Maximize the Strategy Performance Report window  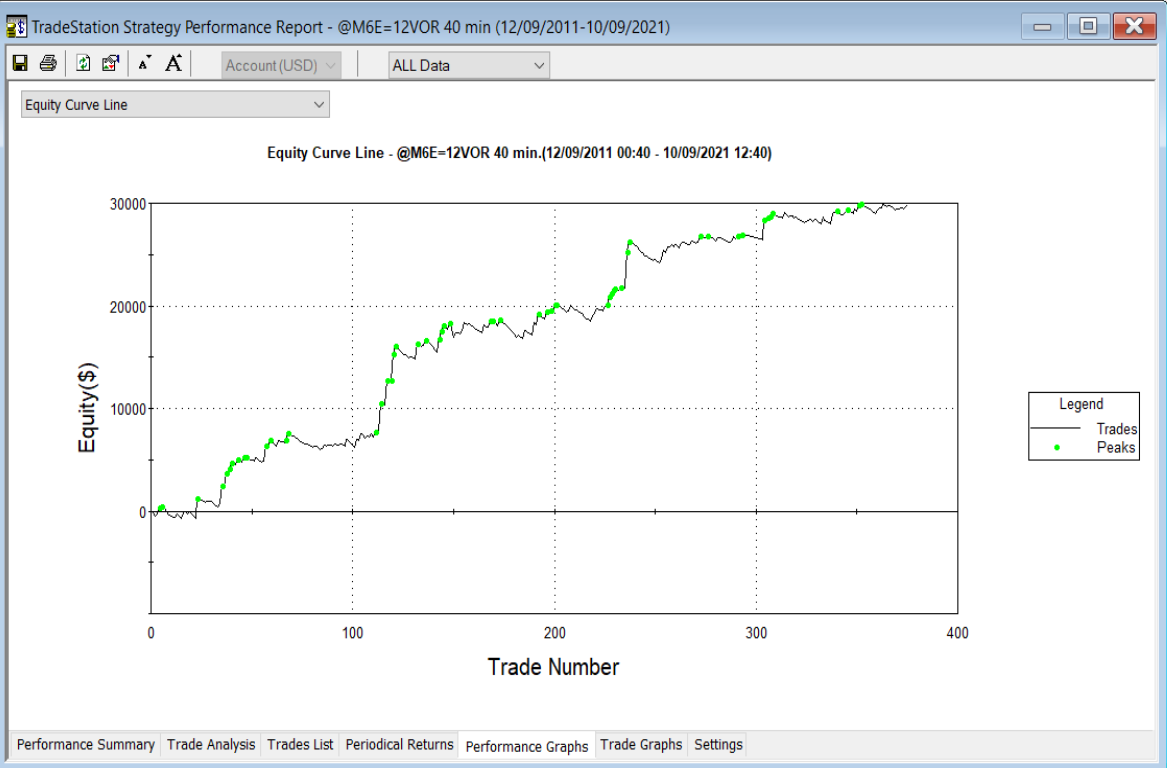1087,26
